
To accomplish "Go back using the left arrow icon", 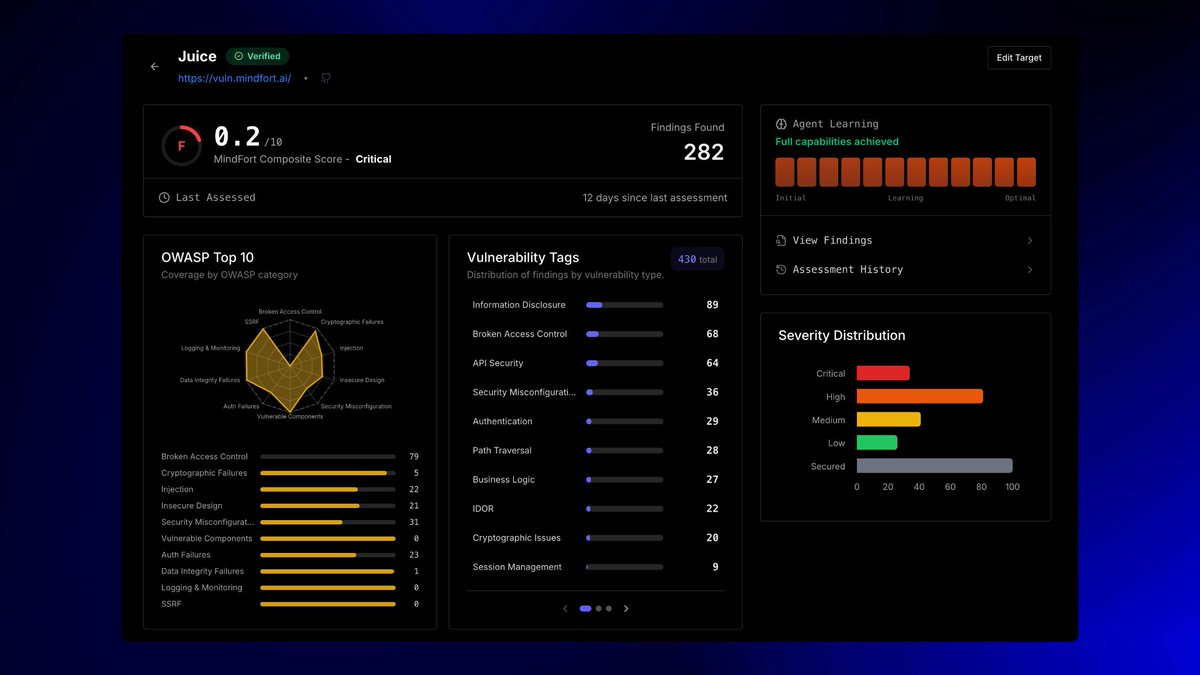I will point(154,66).
